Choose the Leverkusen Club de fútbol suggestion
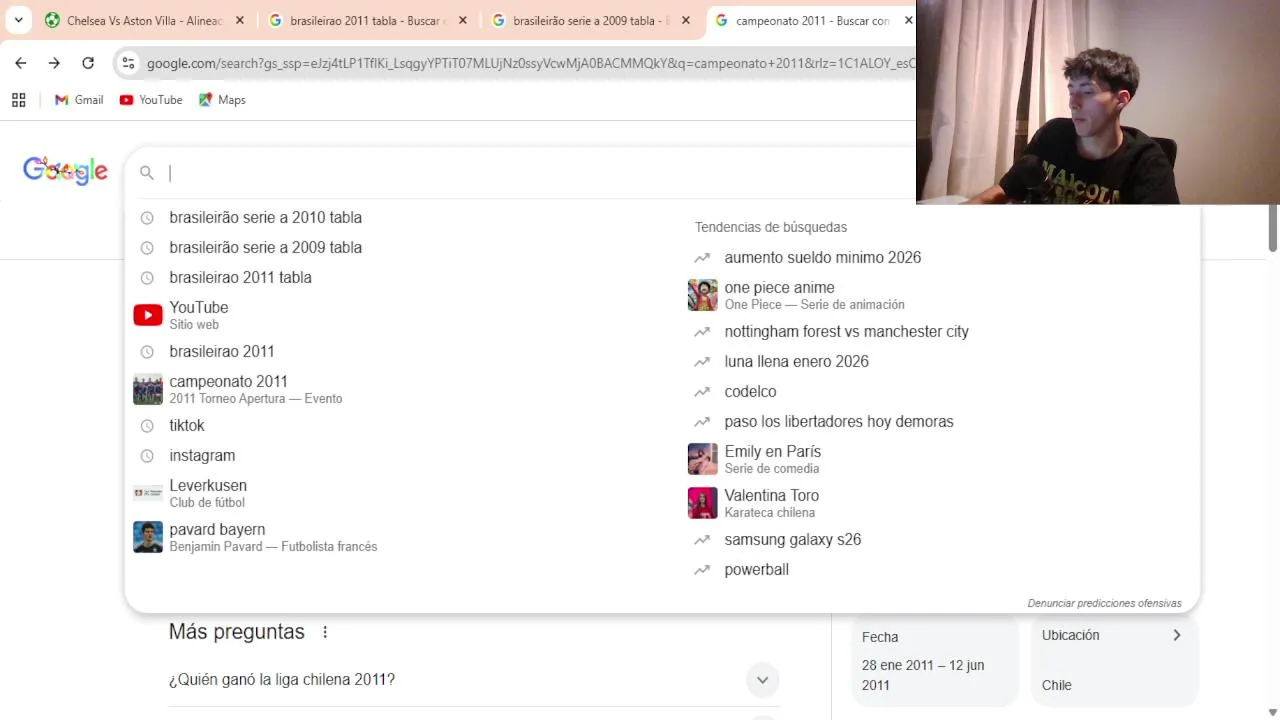1280x720 pixels. click(207, 493)
